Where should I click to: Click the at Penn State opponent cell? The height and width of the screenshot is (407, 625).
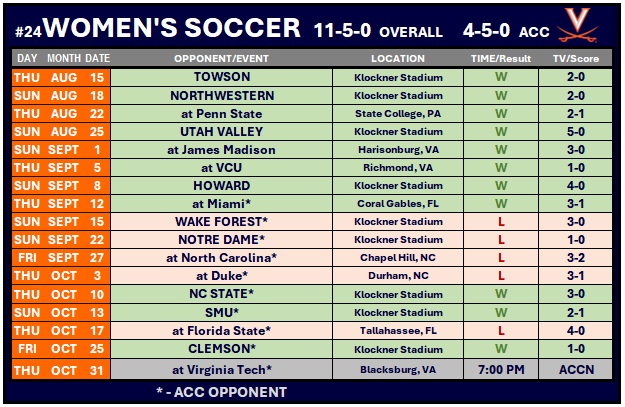(220, 113)
